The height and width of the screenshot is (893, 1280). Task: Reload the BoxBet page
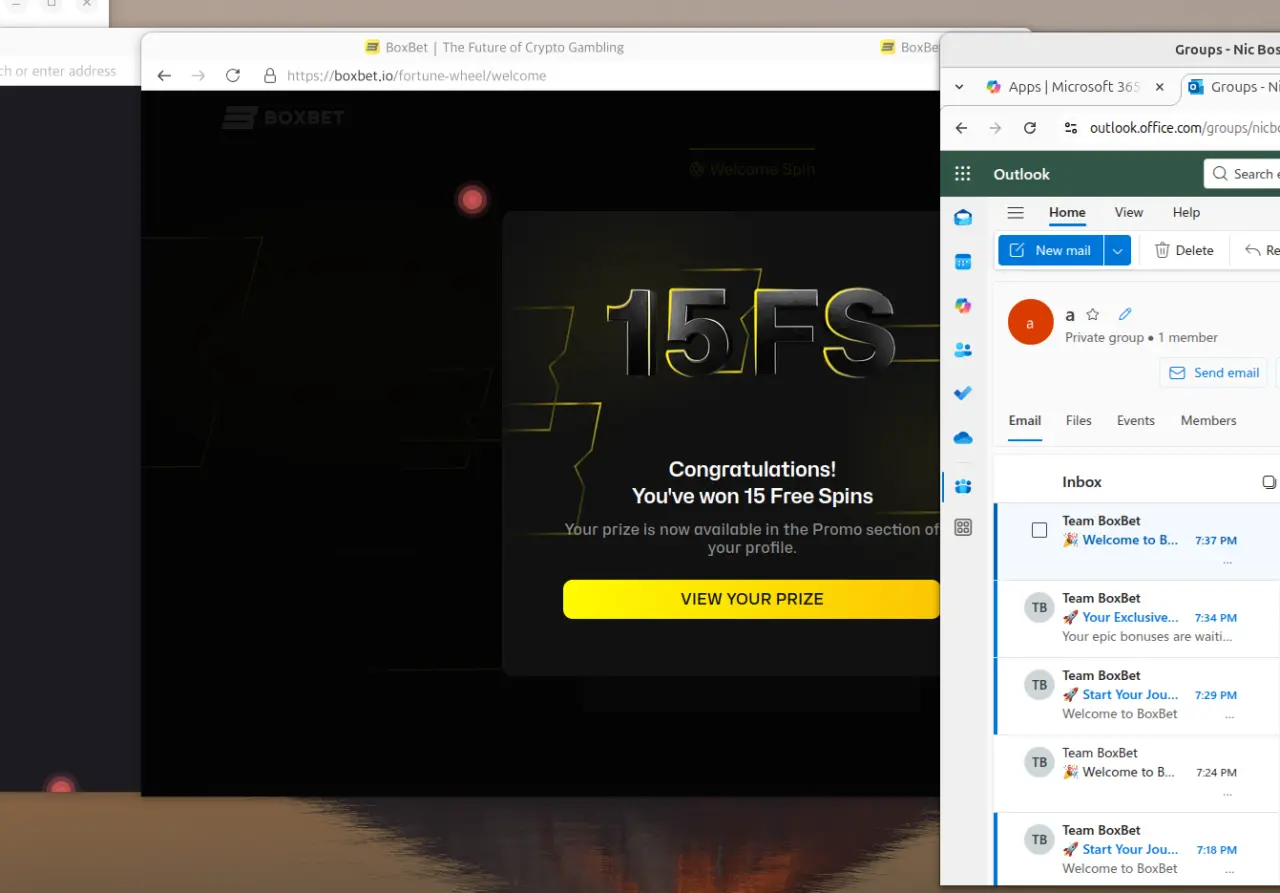pos(233,75)
